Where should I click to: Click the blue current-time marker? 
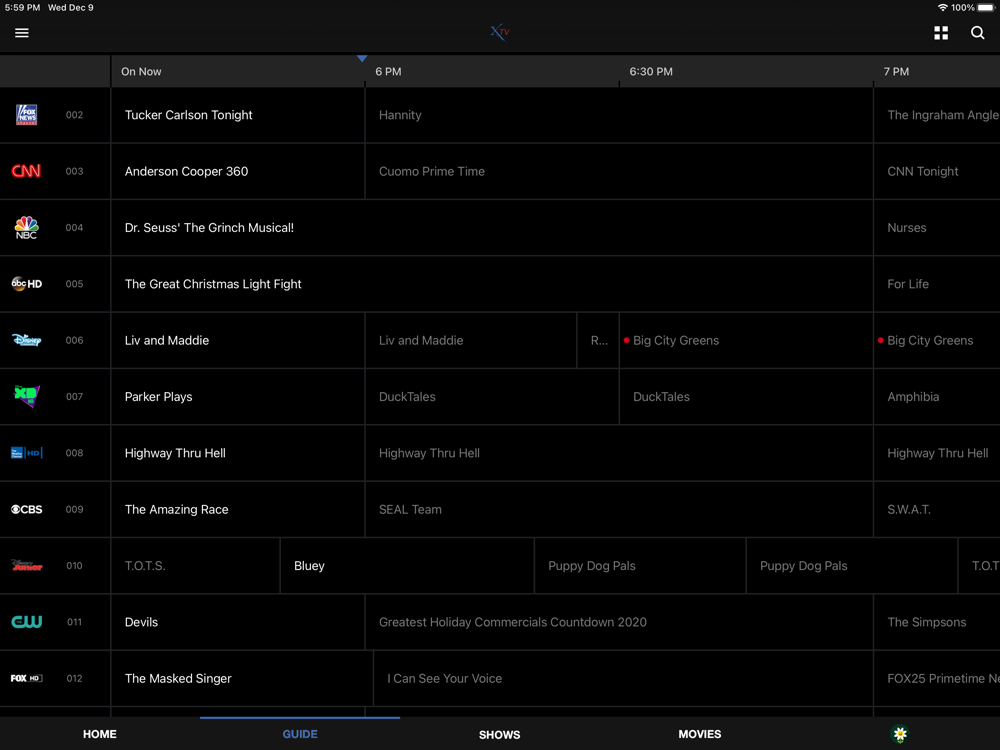coord(362,59)
